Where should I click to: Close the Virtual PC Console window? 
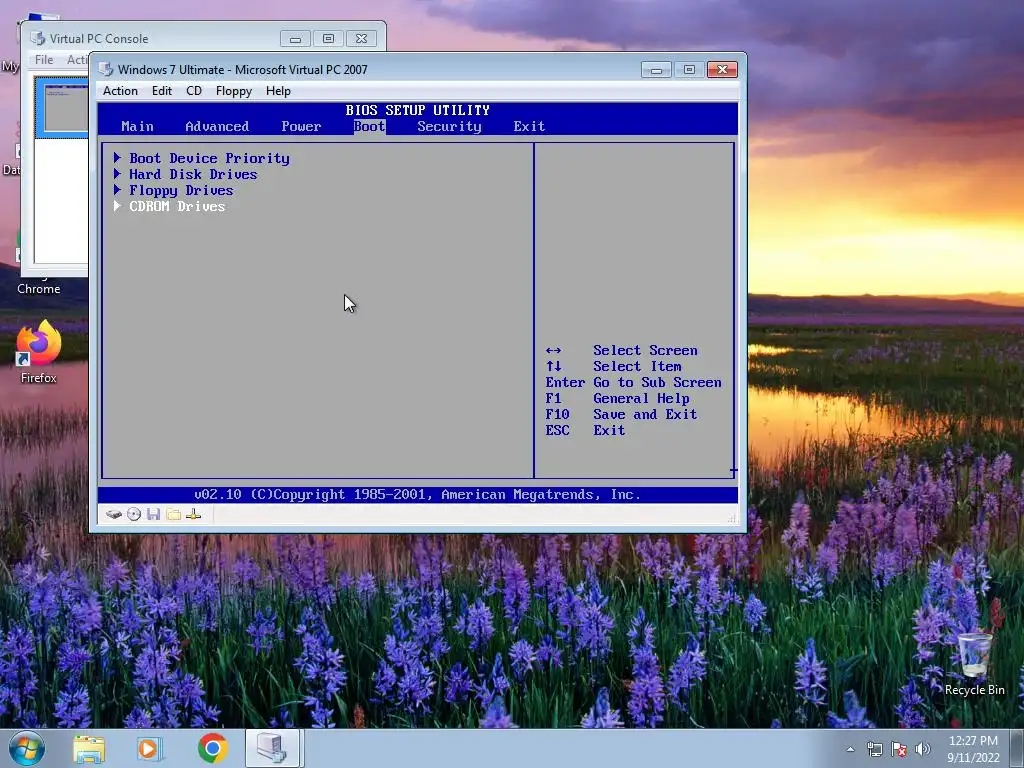click(x=361, y=39)
